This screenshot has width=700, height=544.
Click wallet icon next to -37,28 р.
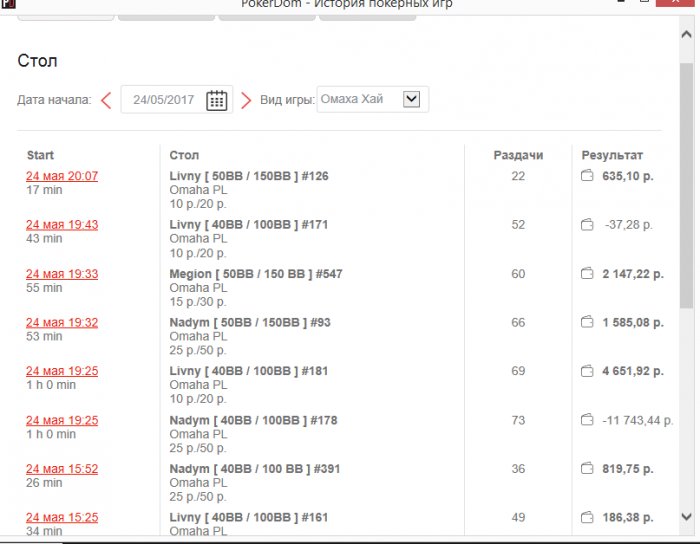click(587, 224)
